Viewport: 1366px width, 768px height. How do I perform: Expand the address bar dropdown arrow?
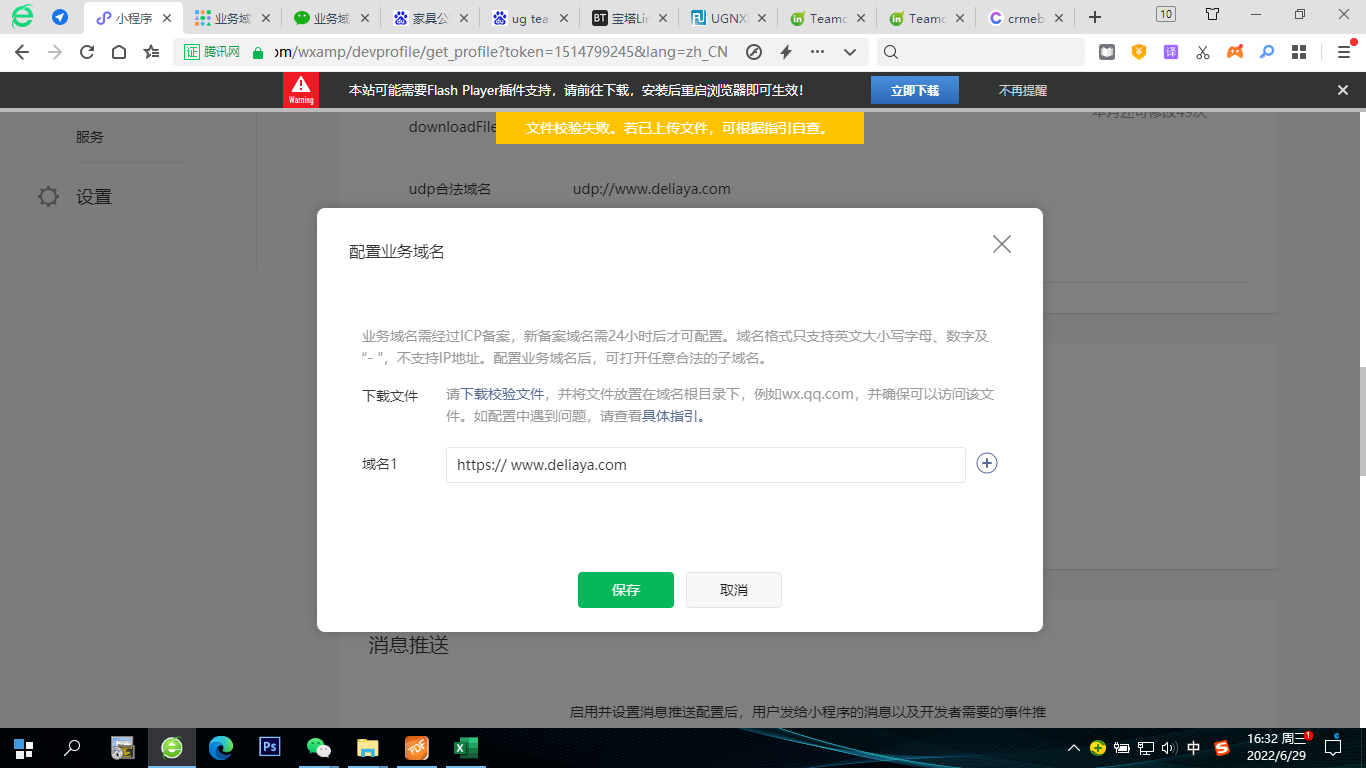[850, 52]
